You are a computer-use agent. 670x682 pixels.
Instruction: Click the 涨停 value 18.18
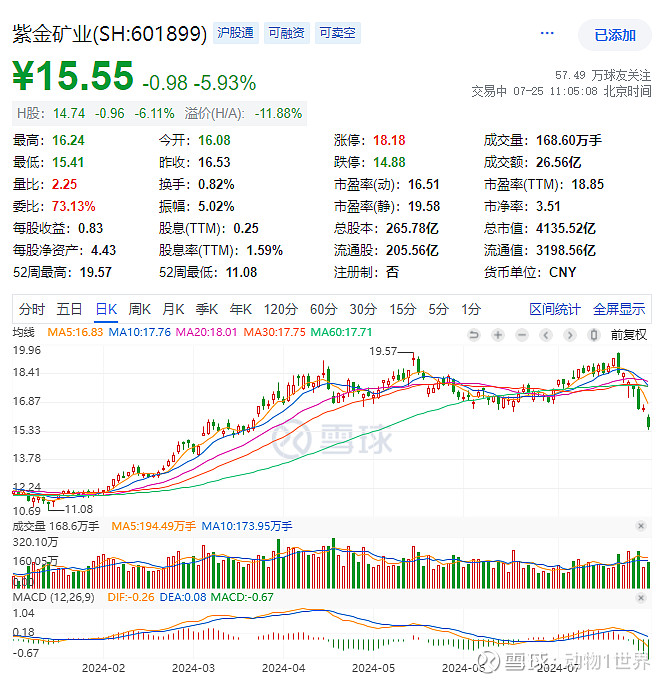(x=389, y=140)
